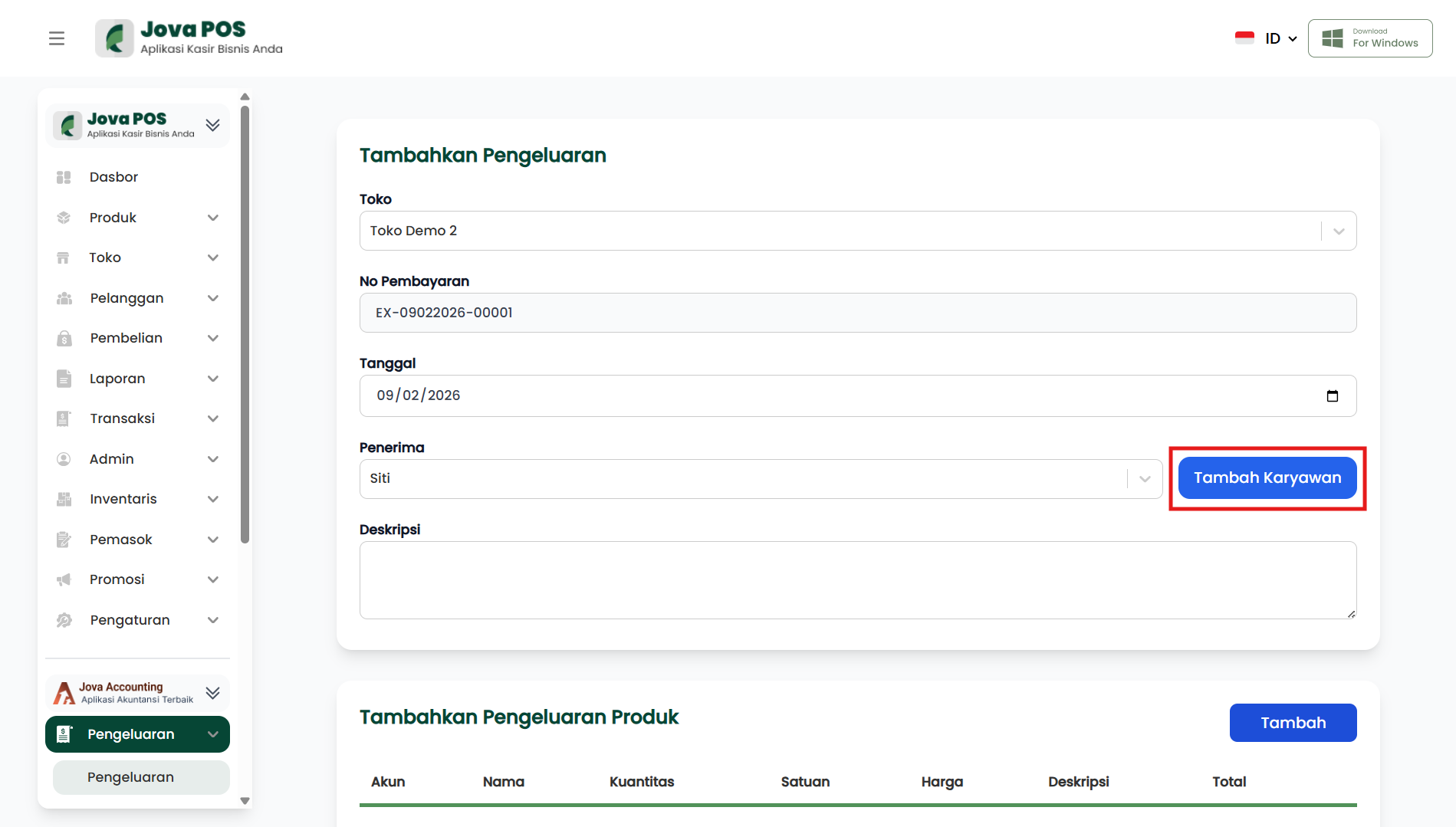This screenshot has width=1456, height=827.
Task: Open the ID language selector
Action: (1280, 38)
